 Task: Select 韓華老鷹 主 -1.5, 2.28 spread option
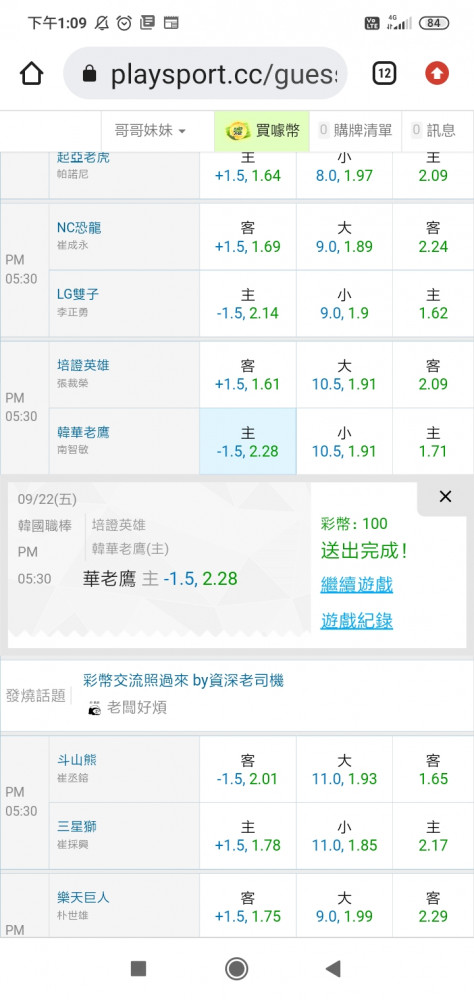[248, 441]
